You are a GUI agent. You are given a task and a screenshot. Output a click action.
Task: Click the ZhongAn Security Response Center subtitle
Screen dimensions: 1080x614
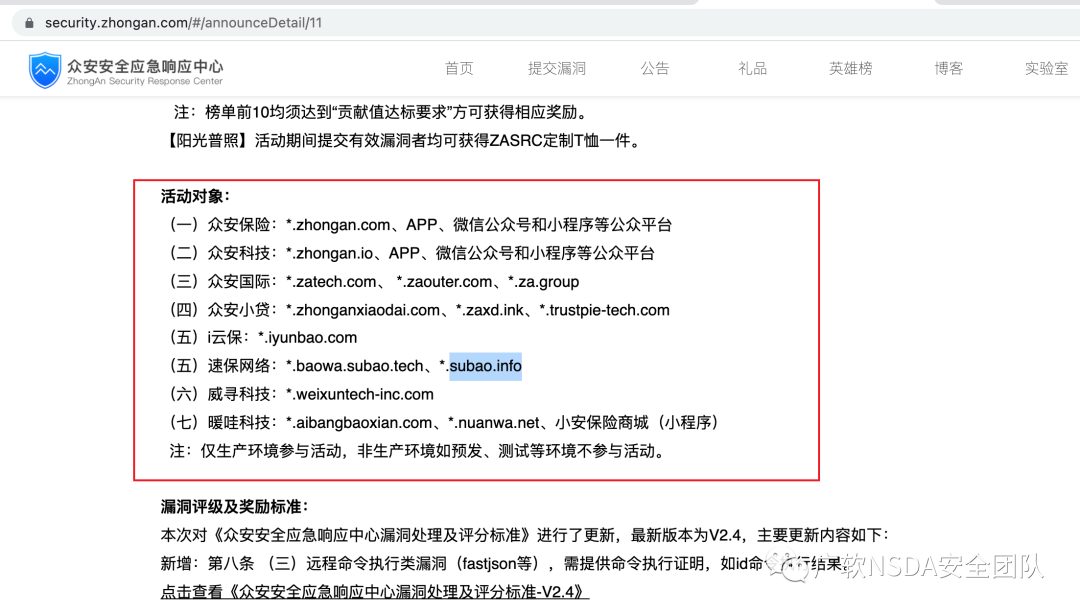pos(145,81)
